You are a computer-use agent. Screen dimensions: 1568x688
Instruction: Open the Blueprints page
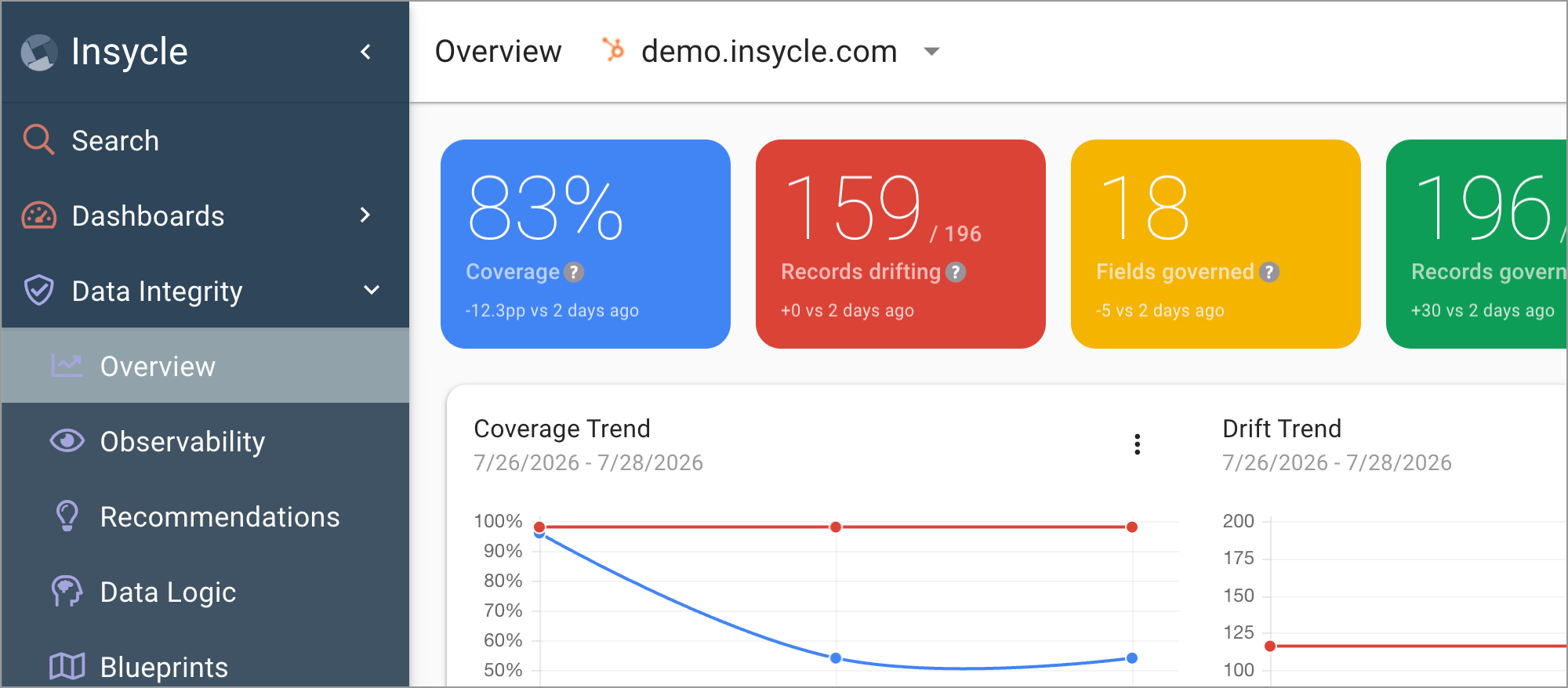pos(205,667)
